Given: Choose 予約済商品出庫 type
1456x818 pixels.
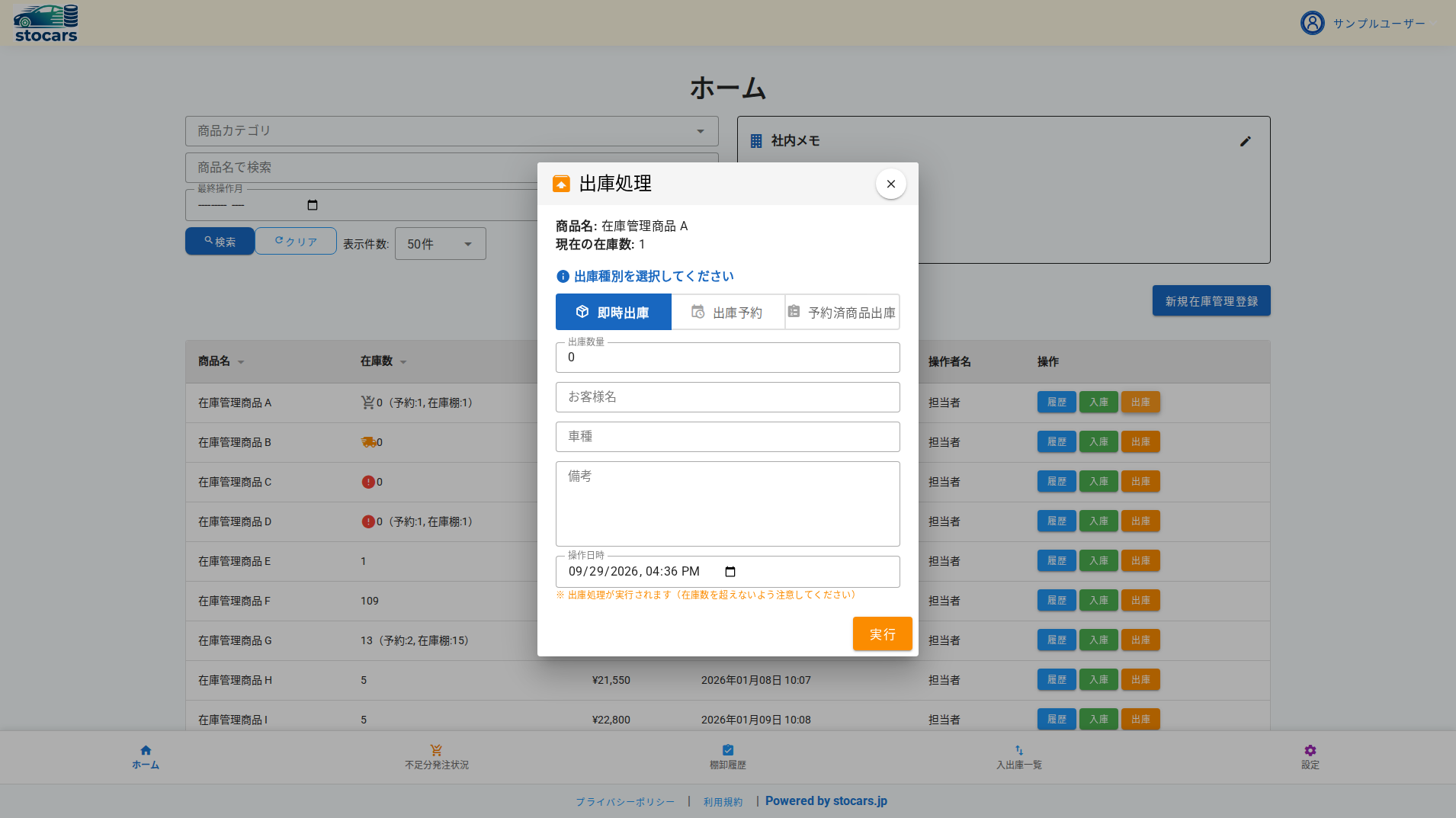Looking at the screenshot, I should tap(842, 312).
